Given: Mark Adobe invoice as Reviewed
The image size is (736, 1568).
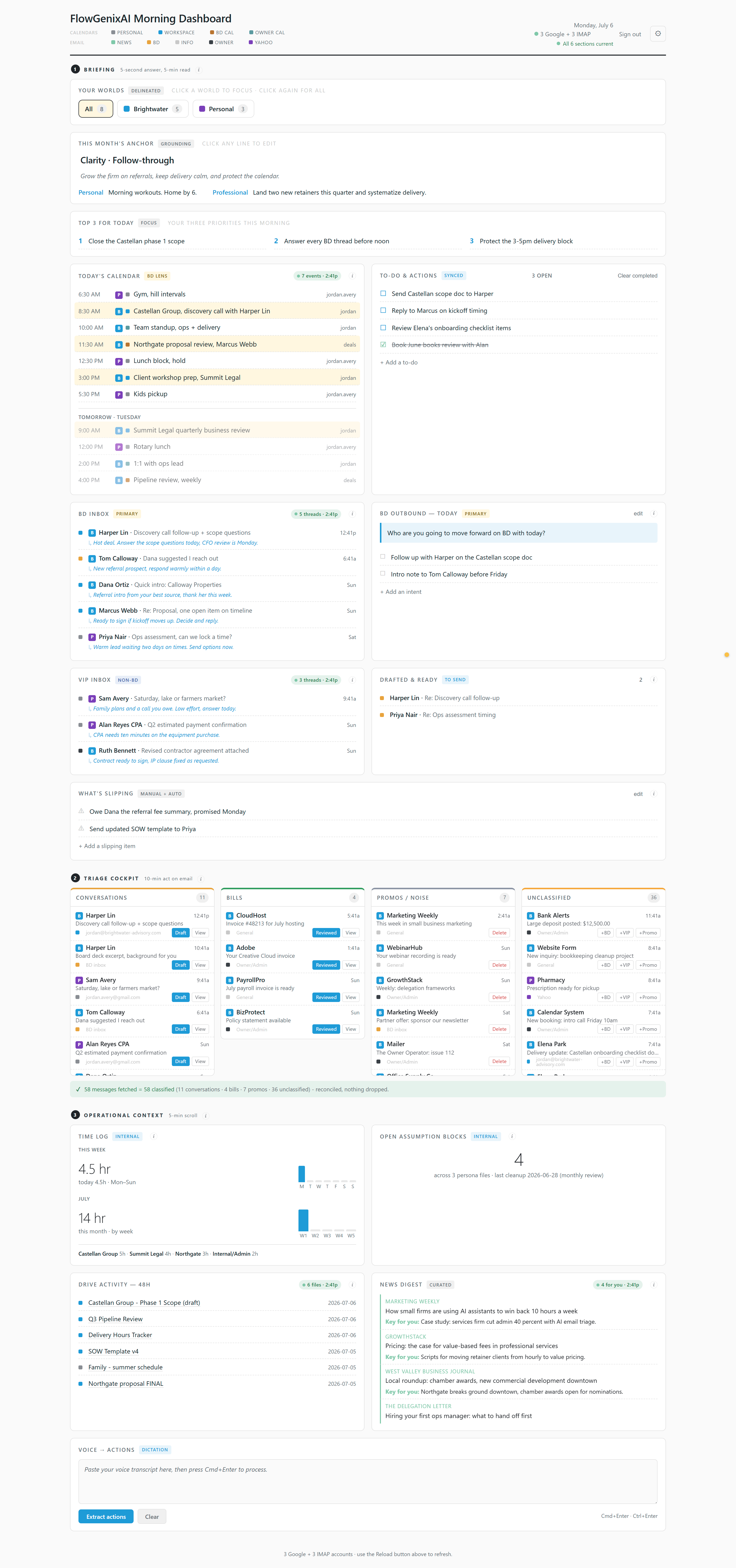Looking at the screenshot, I should pyautogui.click(x=326, y=965).
